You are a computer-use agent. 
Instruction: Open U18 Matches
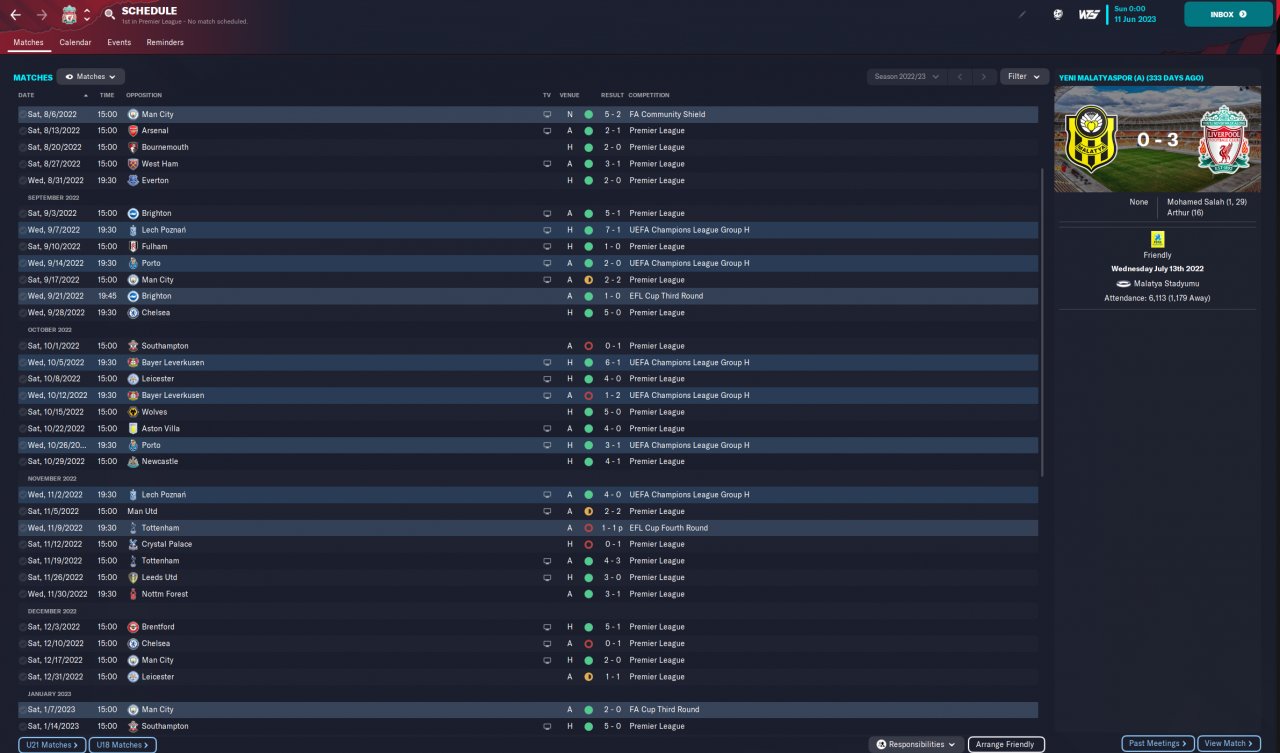click(122, 744)
